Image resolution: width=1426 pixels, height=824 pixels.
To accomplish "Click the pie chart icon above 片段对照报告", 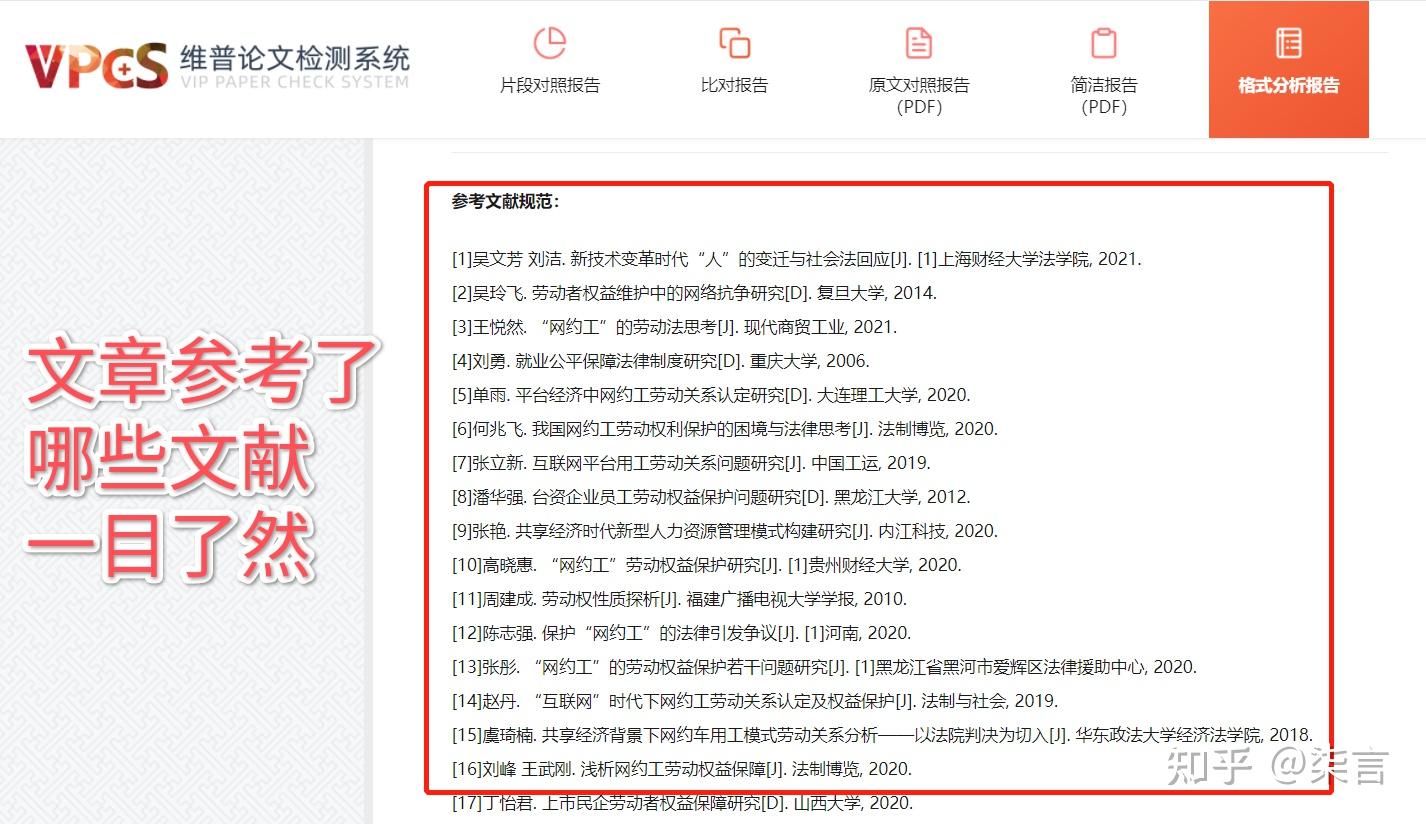I will point(549,44).
